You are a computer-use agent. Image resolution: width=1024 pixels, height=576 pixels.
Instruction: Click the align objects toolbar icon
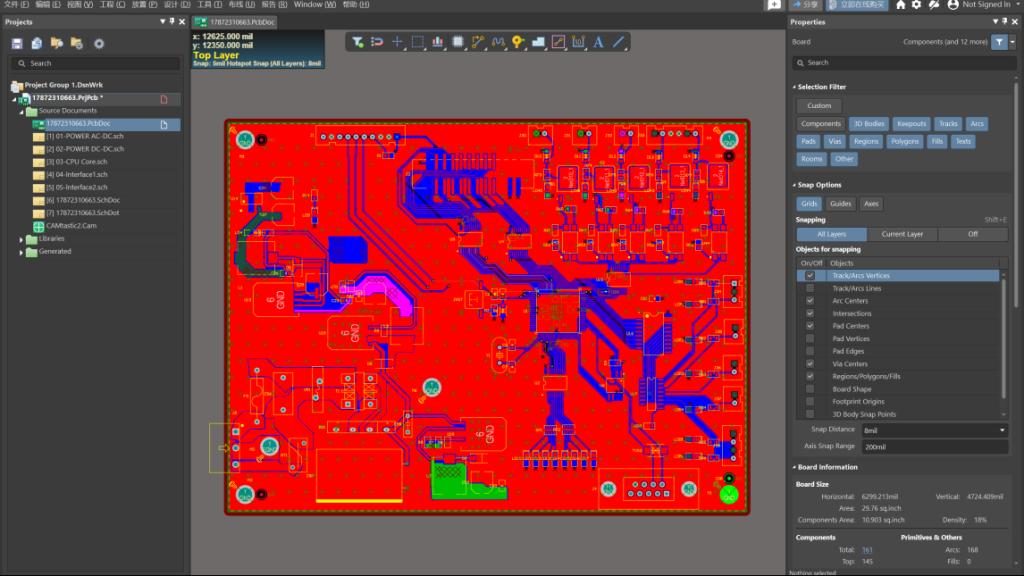click(x=438, y=42)
